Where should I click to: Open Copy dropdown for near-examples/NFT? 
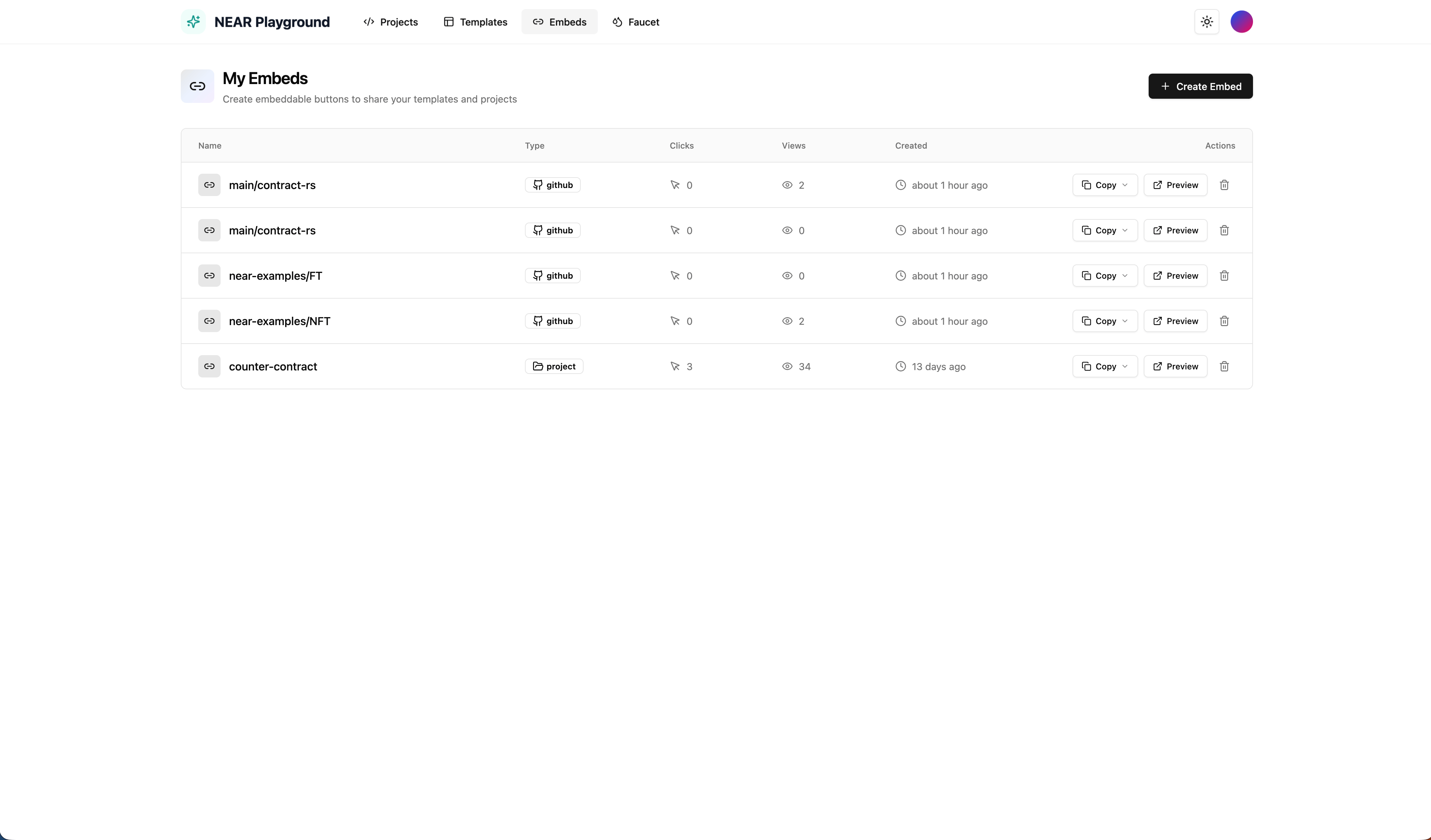pyautogui.click(x=1105, y=321)
